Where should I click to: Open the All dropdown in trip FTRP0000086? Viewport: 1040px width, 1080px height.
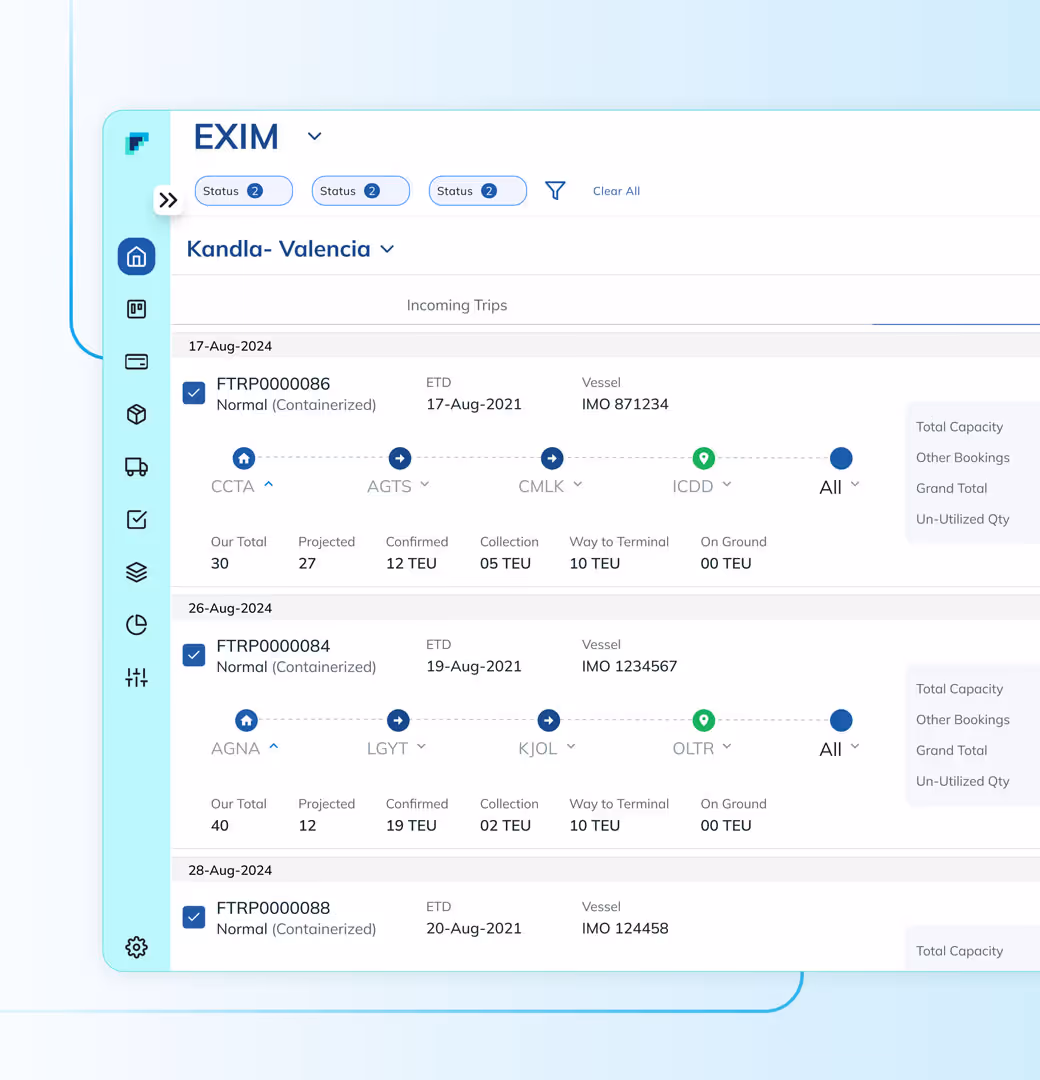(855, 485)
